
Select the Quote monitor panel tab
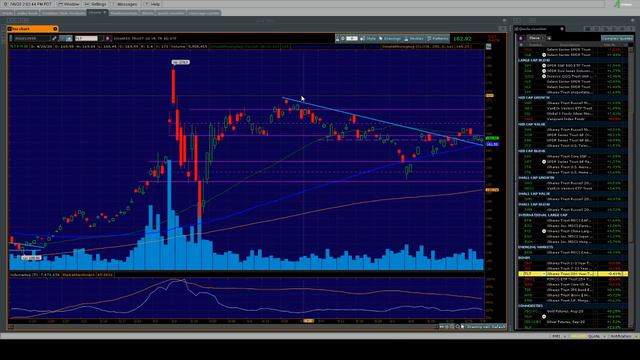(539, 29)
